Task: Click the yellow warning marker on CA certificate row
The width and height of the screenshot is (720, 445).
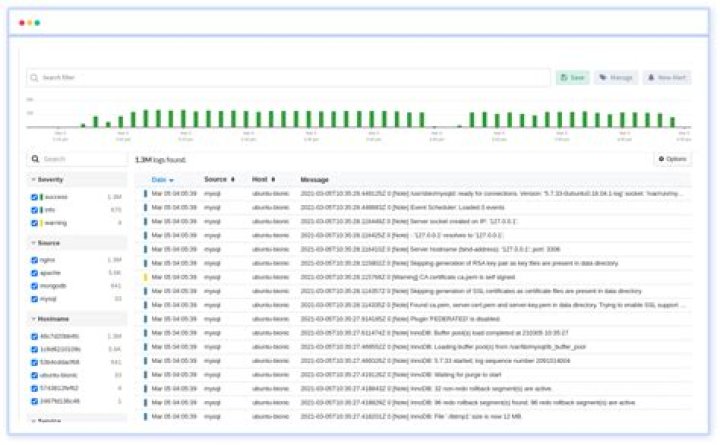Action: pos(145,277)
